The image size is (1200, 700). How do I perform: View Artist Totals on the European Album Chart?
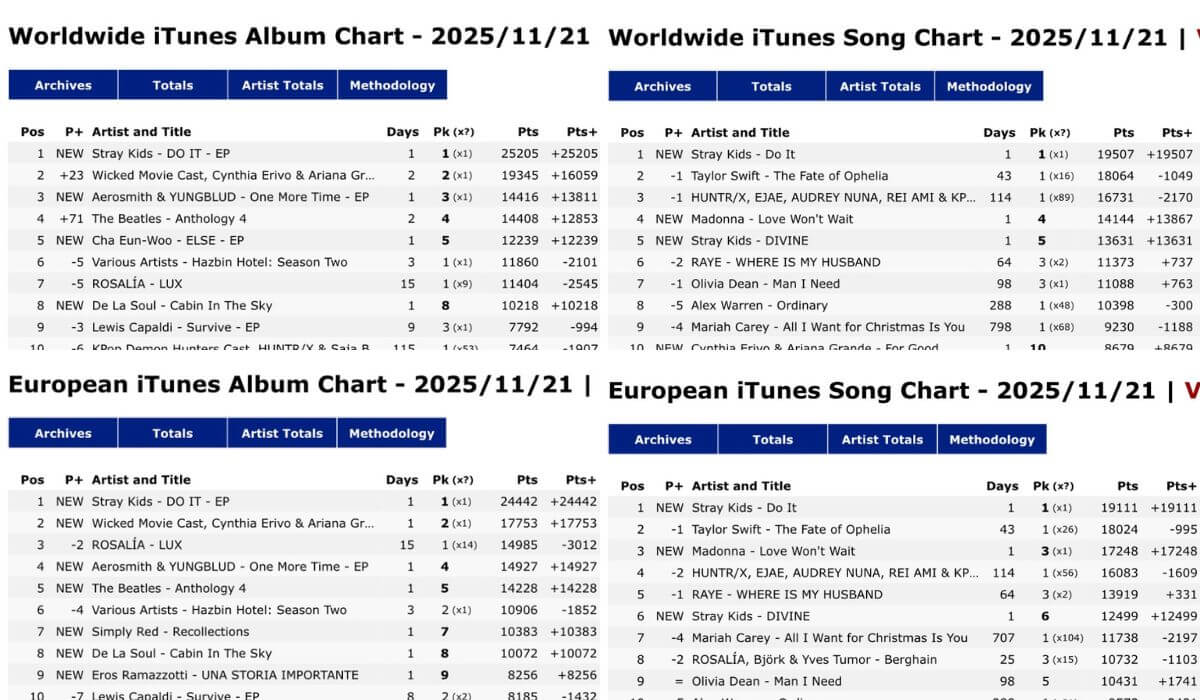pos(282,433)
